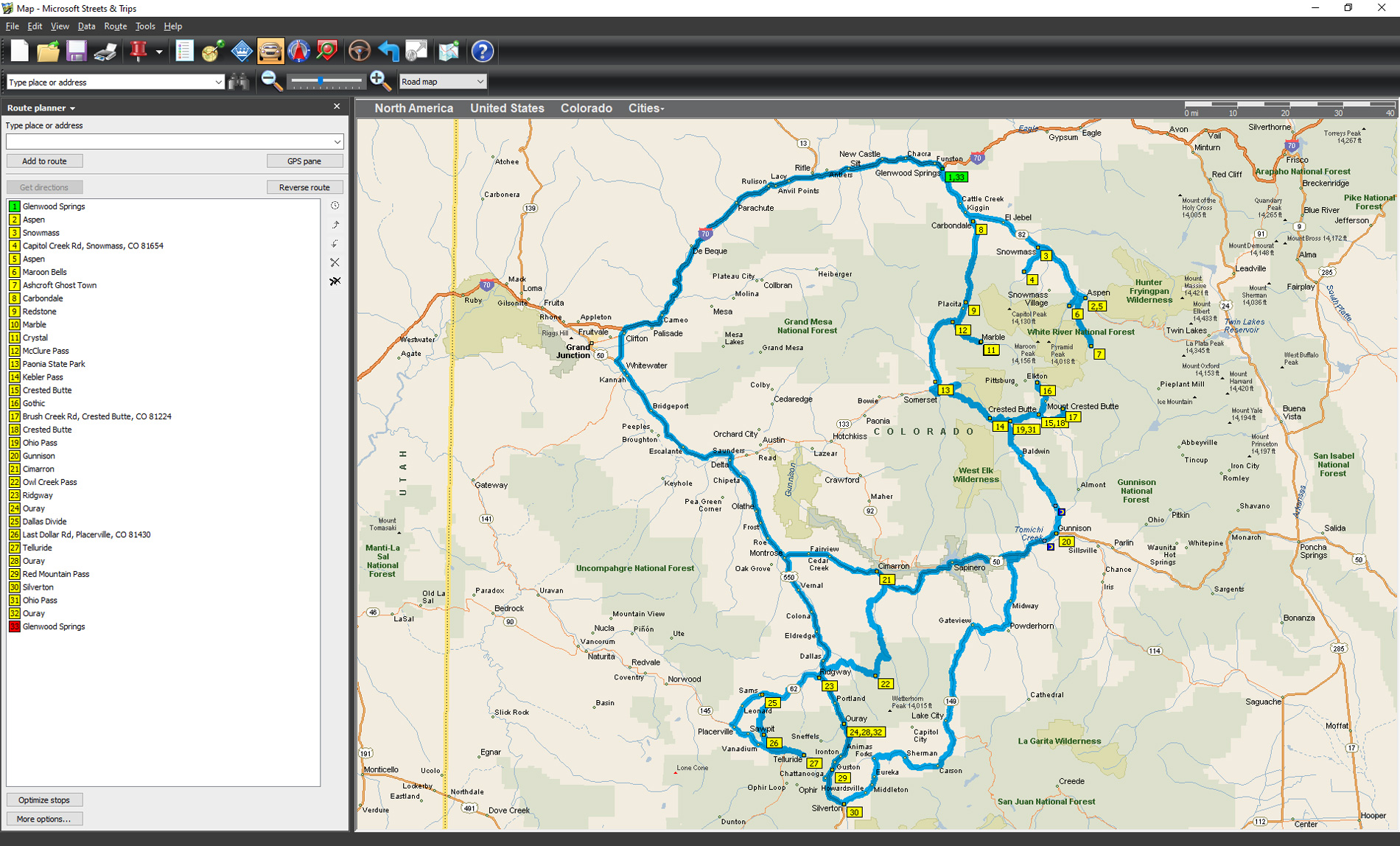
Task: Open the legend and overview list icon
Action: pyautogui.click(x=184, y=52)
